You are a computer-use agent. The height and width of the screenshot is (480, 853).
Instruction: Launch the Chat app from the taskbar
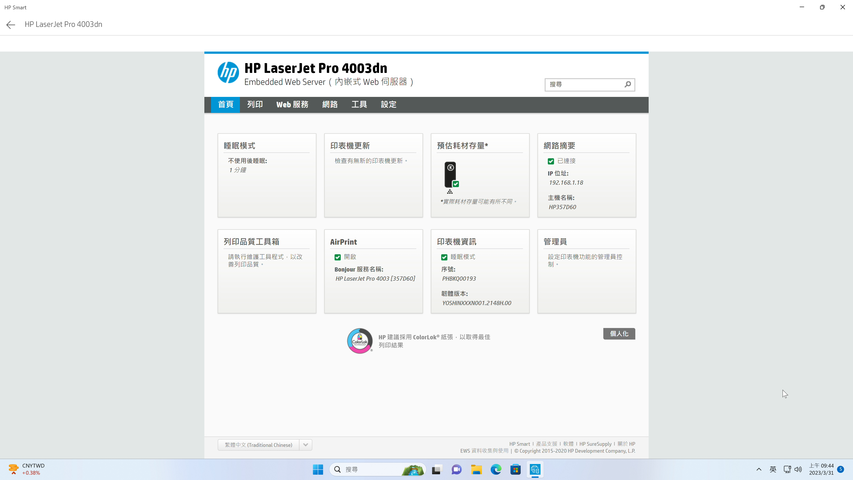pyautogui.click(x=456, y=469)
